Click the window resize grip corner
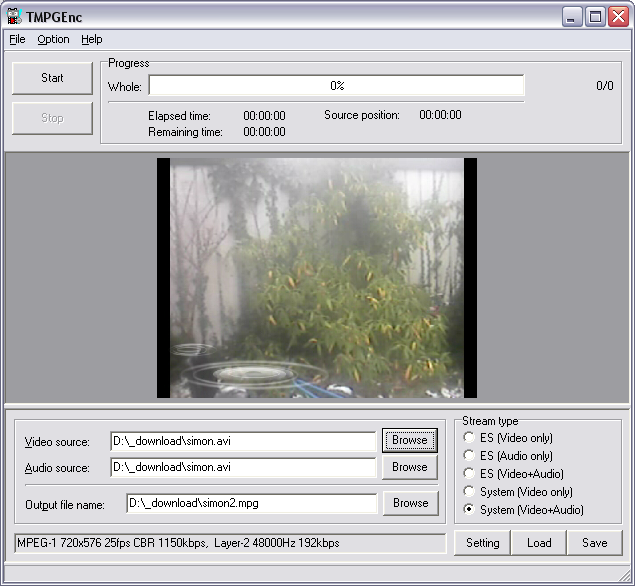The width and height of the screenshot is (635, 586). click(625, 576)
